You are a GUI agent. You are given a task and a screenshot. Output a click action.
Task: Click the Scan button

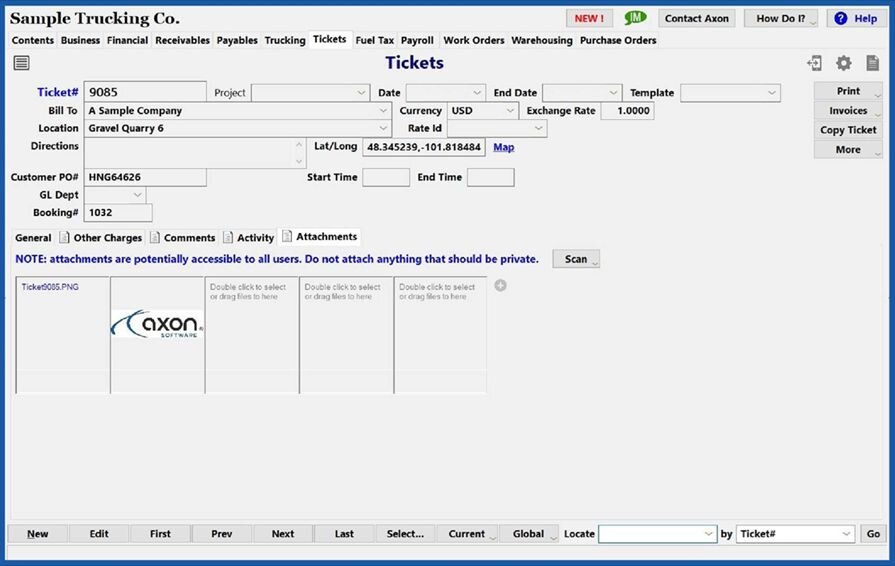pyautogui.click(x=576, y=259)
